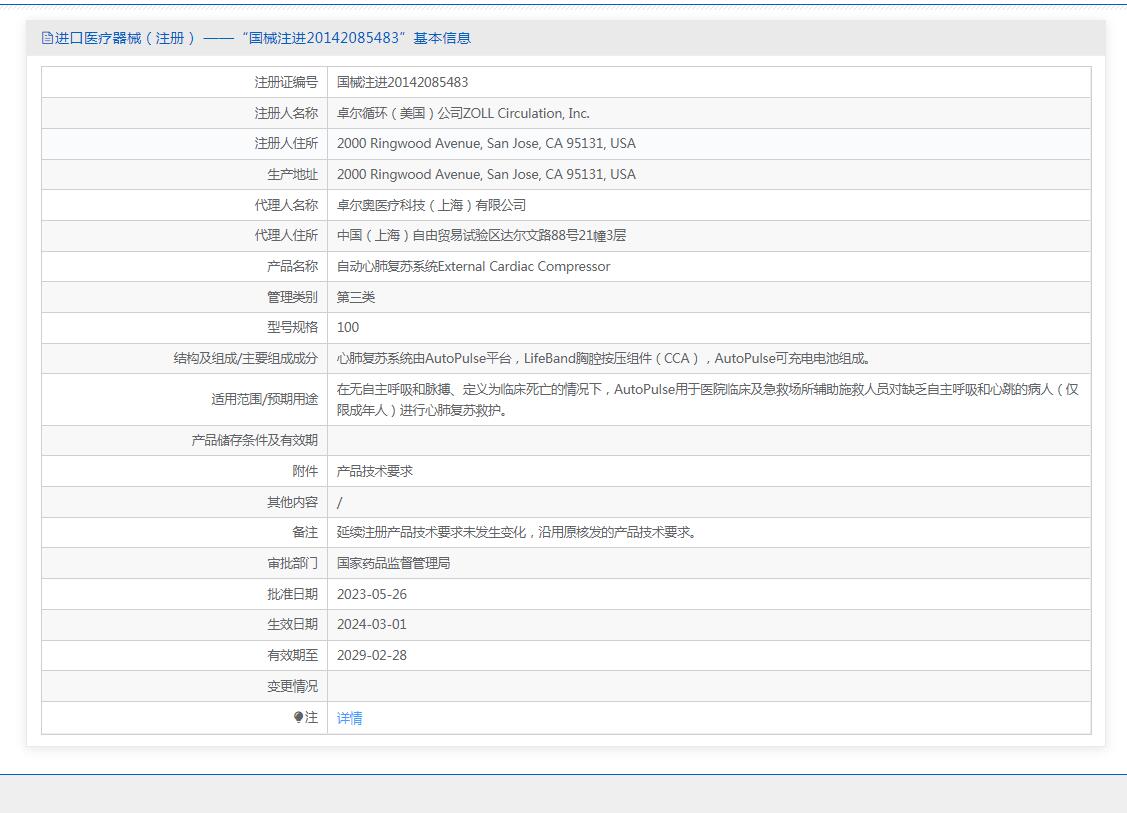Click the 代理人名称 label
1127x813 pixels.
[x=286, y=205]
